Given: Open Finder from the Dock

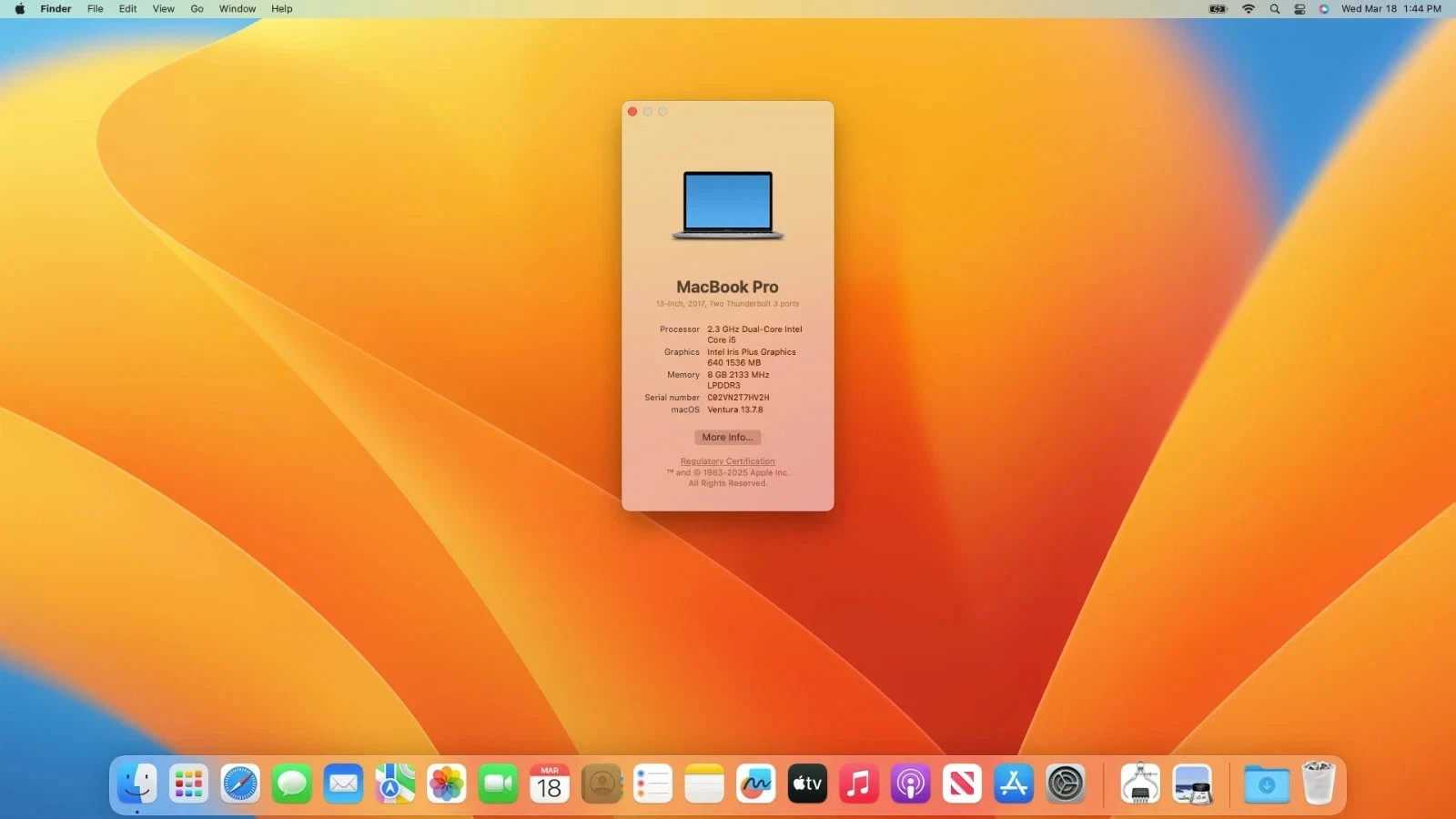Looking at the screenshot, I should click(x=137, y=784).
